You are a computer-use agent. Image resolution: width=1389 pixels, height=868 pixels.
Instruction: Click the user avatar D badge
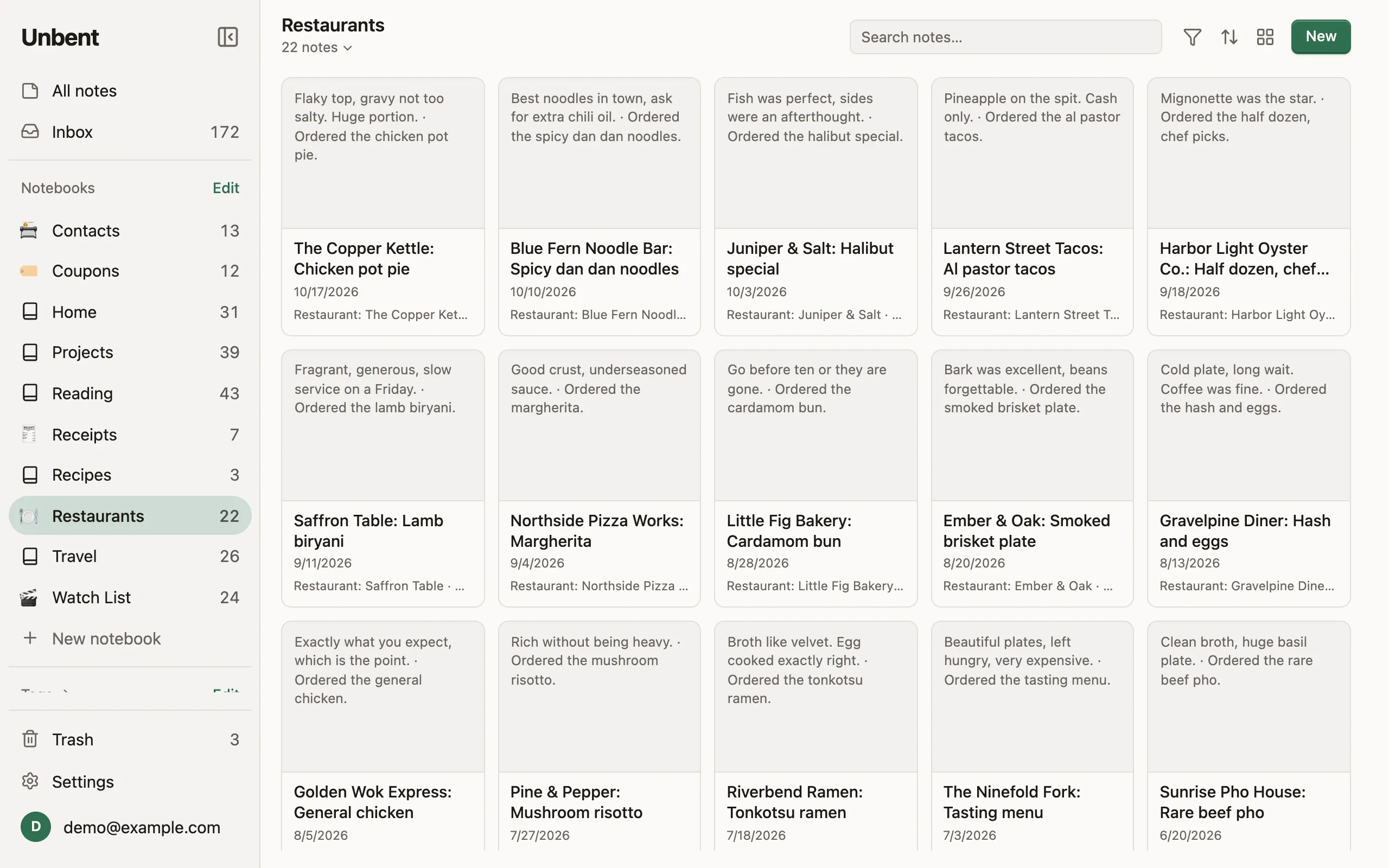pyautogui.click(x=36, y=827)
